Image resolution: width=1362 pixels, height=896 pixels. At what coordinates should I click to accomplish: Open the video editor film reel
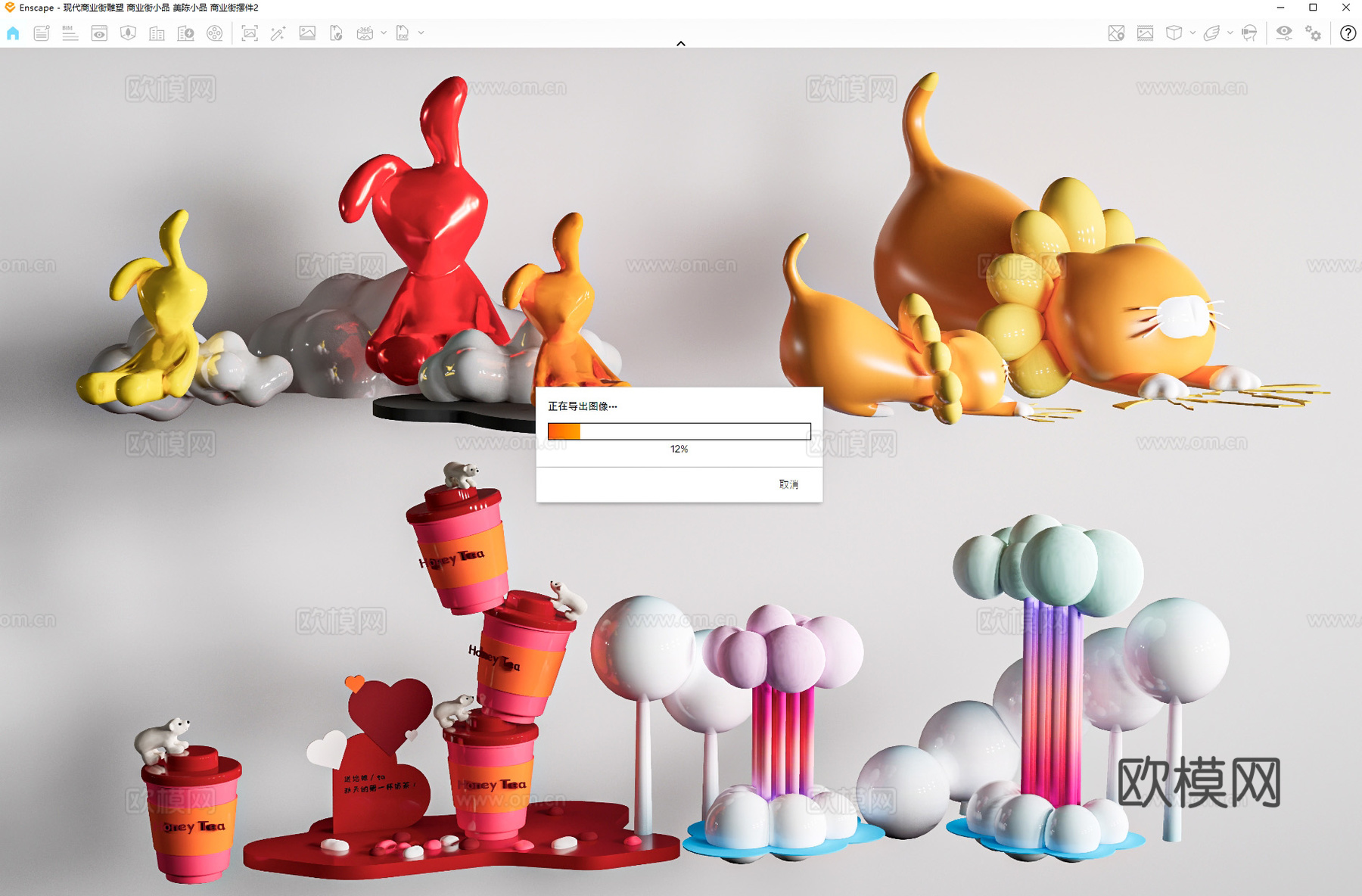click(215, 33)
